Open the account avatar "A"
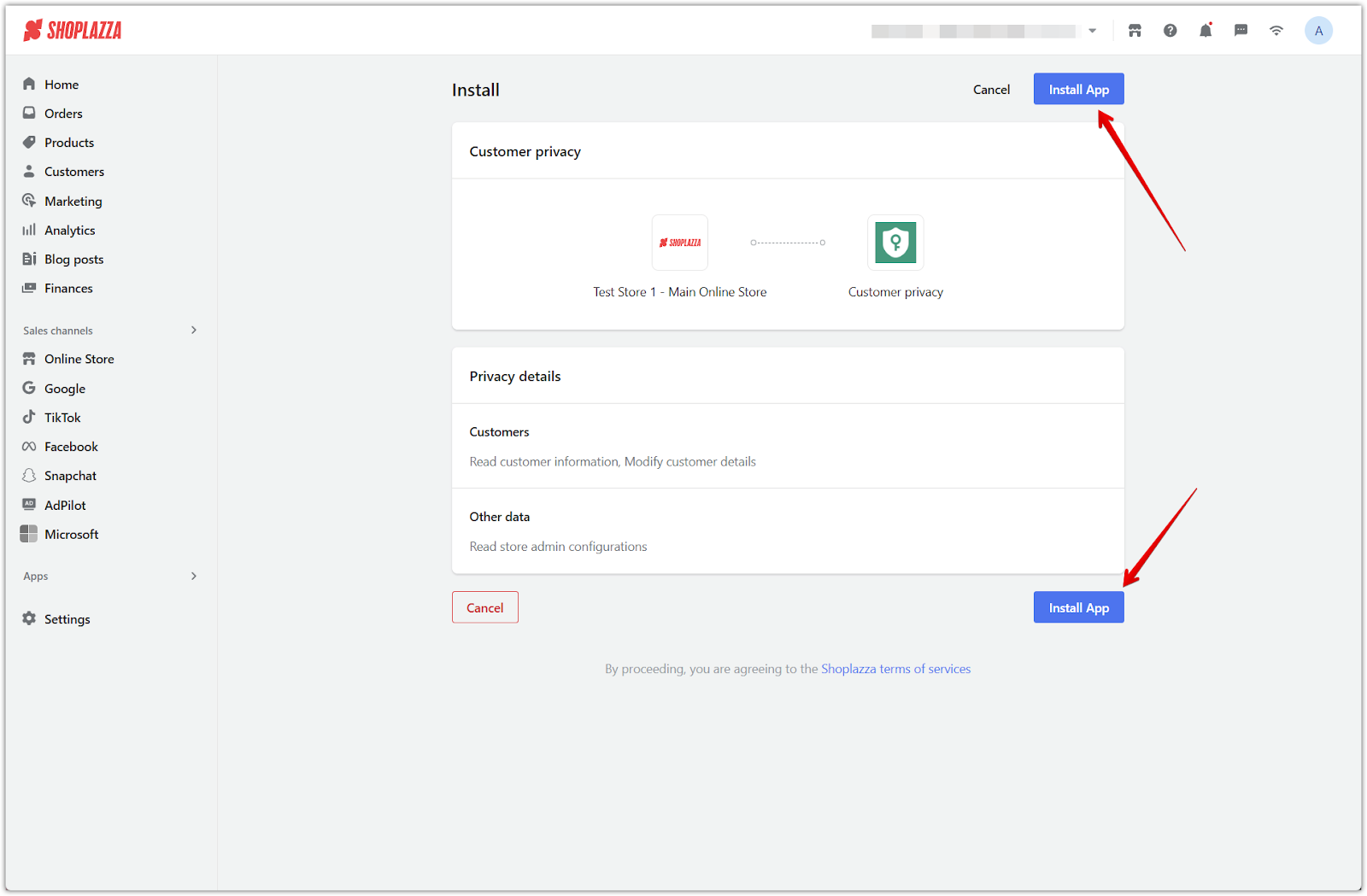Image resolution: width=1367 pixels, height=896 pixels. [1318, 31]
